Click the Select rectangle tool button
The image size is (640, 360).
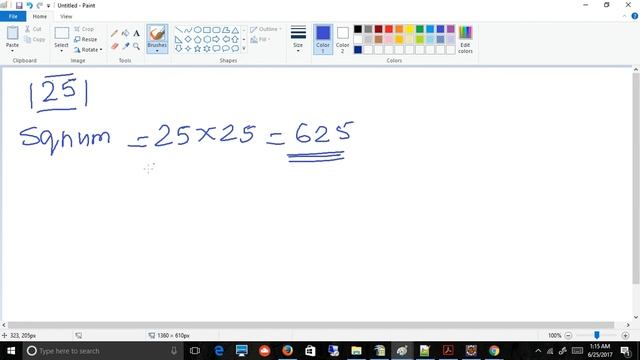(x=62, y=33)
